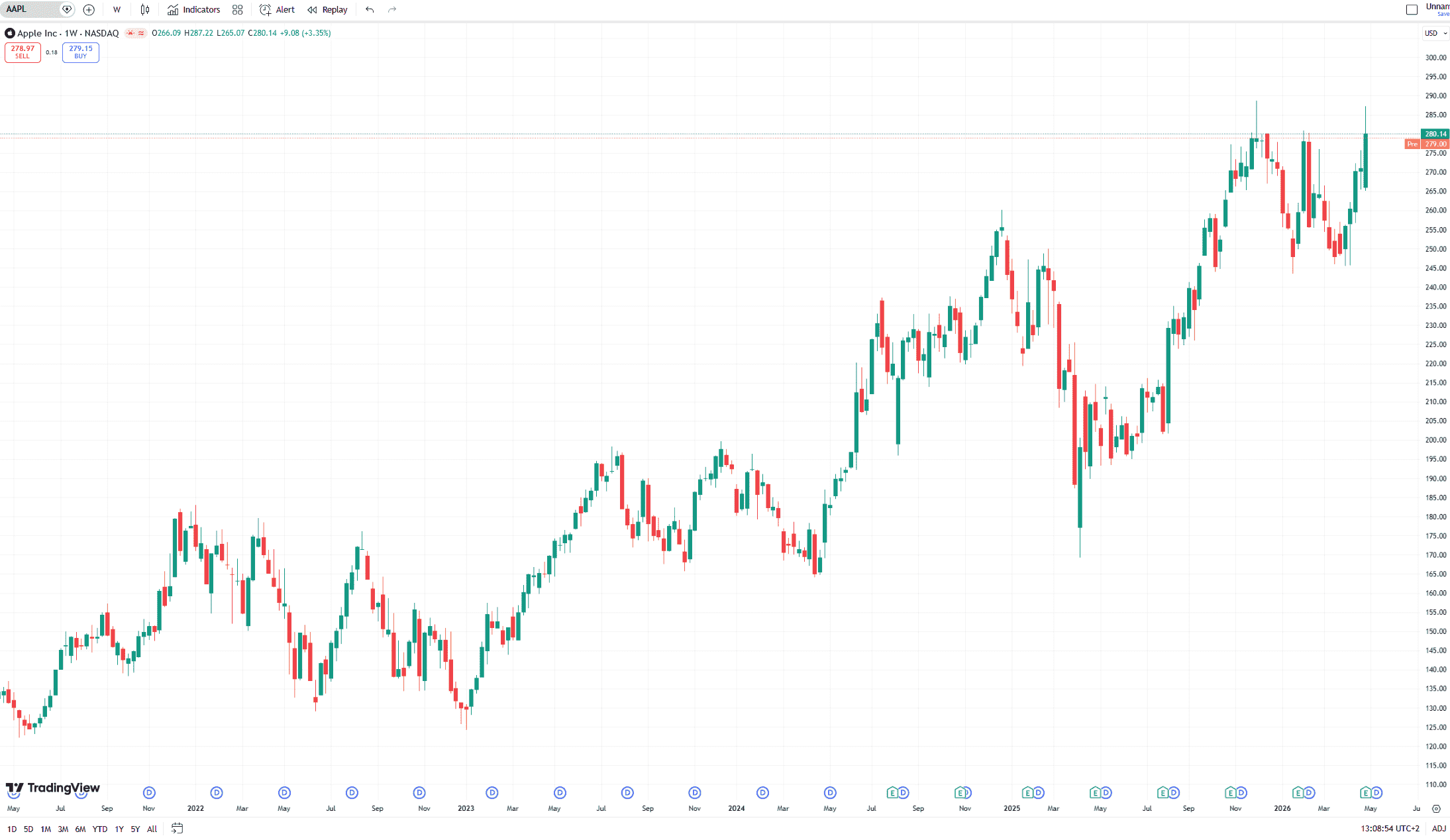Click the Pre 279.00 pre-market price label
This screenshot has width=1450, height=840.
pyautogui.click(x=1427, y=144)
